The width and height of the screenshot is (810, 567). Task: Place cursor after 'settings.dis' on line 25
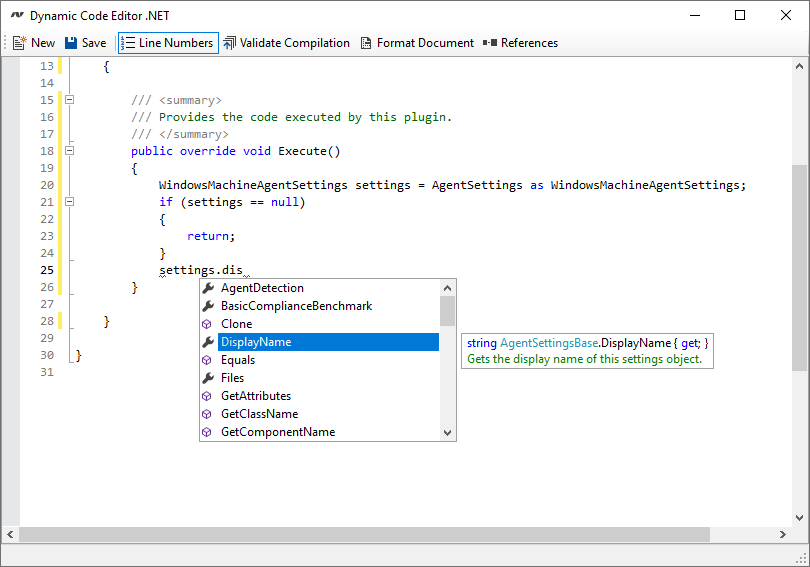tap(243, 270)
